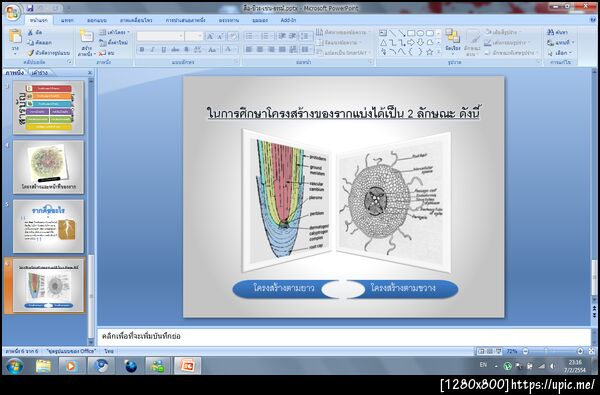This screenshot has height=395, width=600.
Task: Reset the slide layout
Action: (113, 42)
